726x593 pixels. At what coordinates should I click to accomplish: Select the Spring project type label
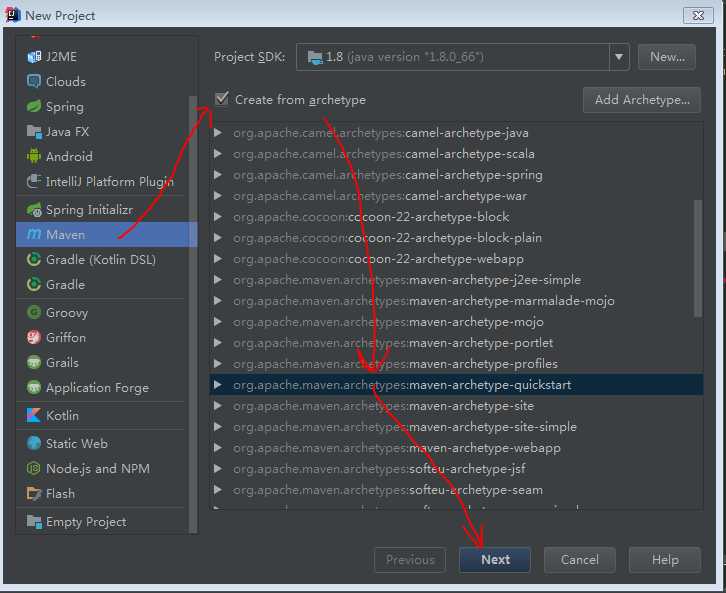point(65,107)
